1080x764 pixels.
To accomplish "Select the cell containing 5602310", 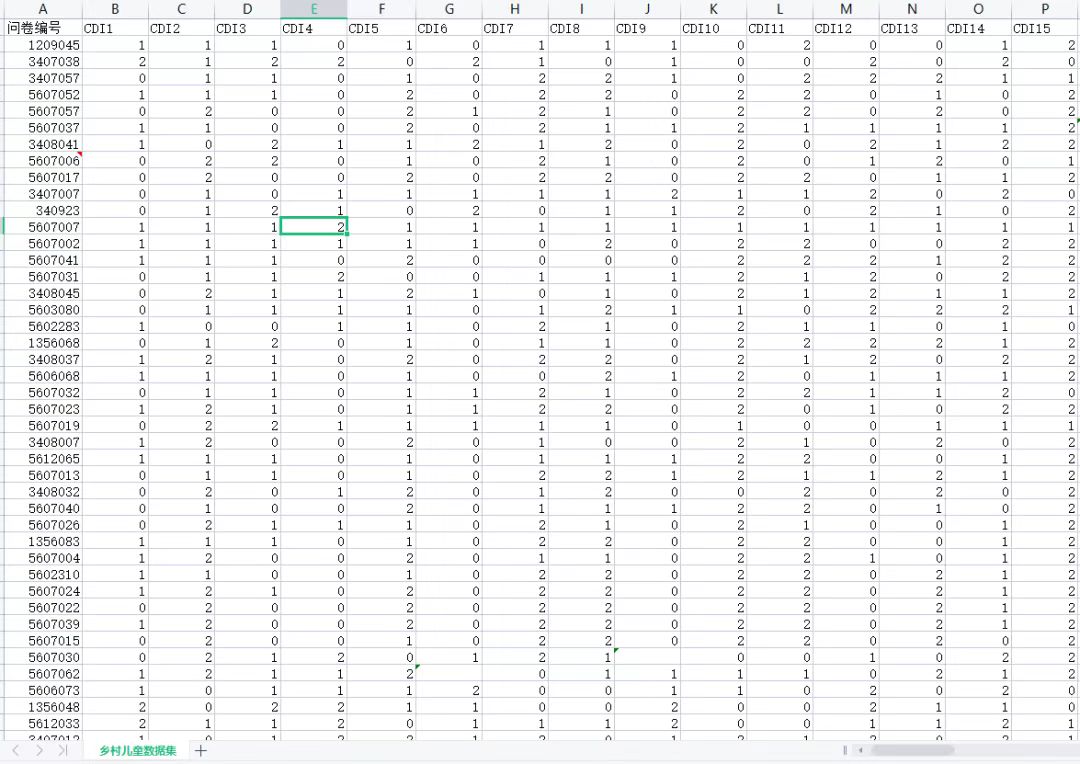I will click(x=43, y=575).
